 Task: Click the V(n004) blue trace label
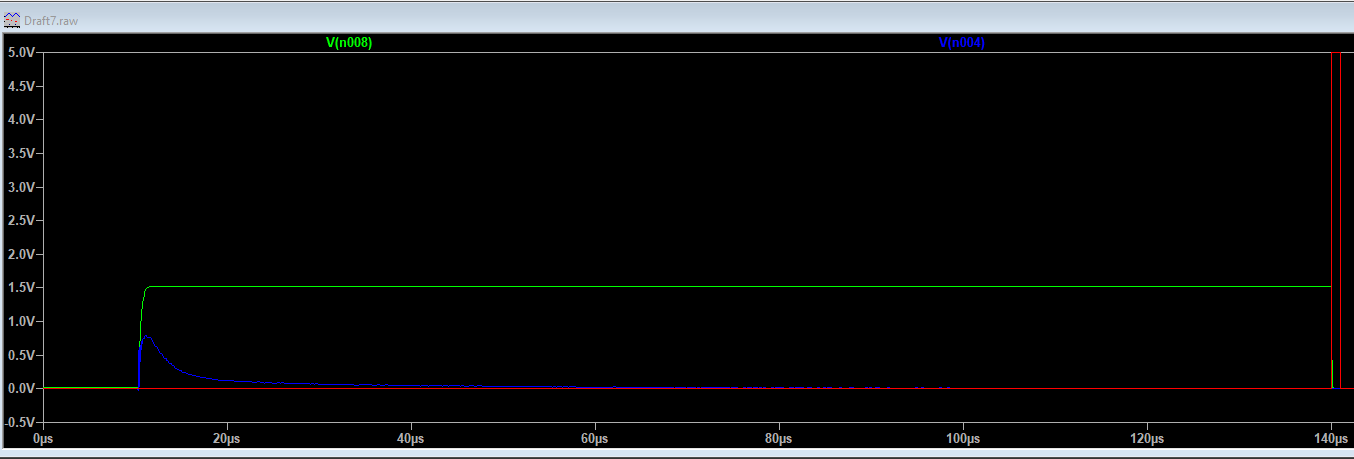(961, 43)
